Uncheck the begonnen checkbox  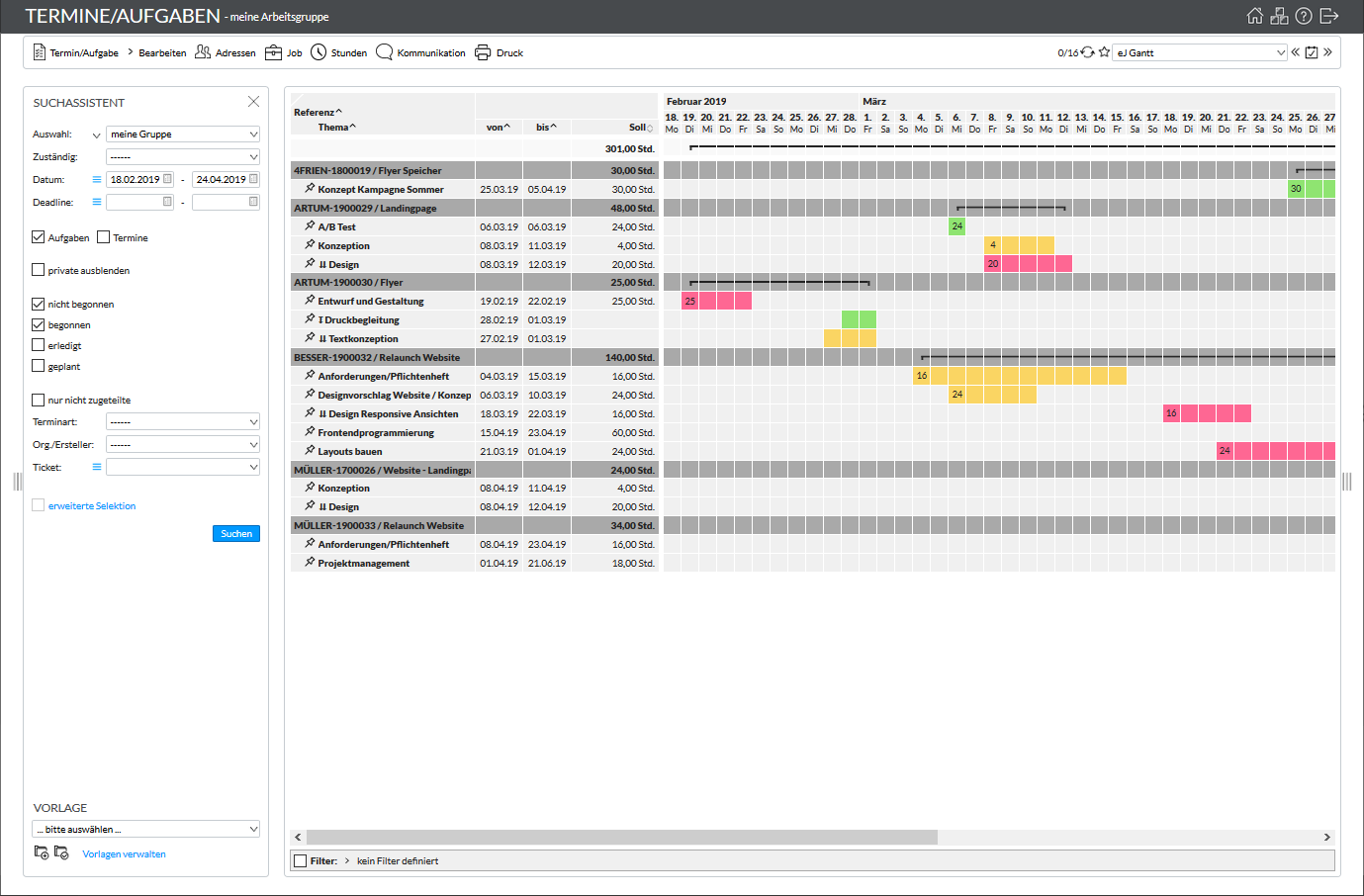tap(39, 324)
